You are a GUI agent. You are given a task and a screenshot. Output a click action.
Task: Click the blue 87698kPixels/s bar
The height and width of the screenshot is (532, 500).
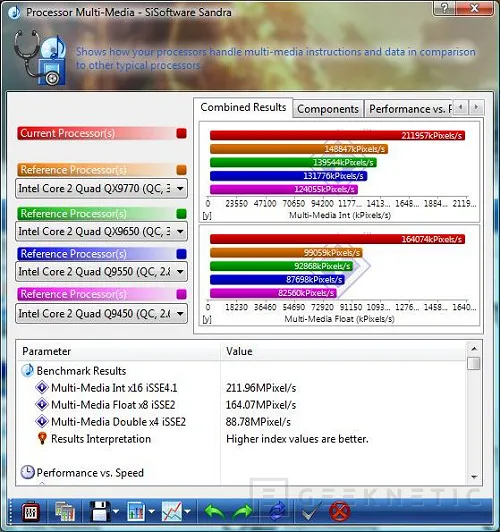point(277,280)
